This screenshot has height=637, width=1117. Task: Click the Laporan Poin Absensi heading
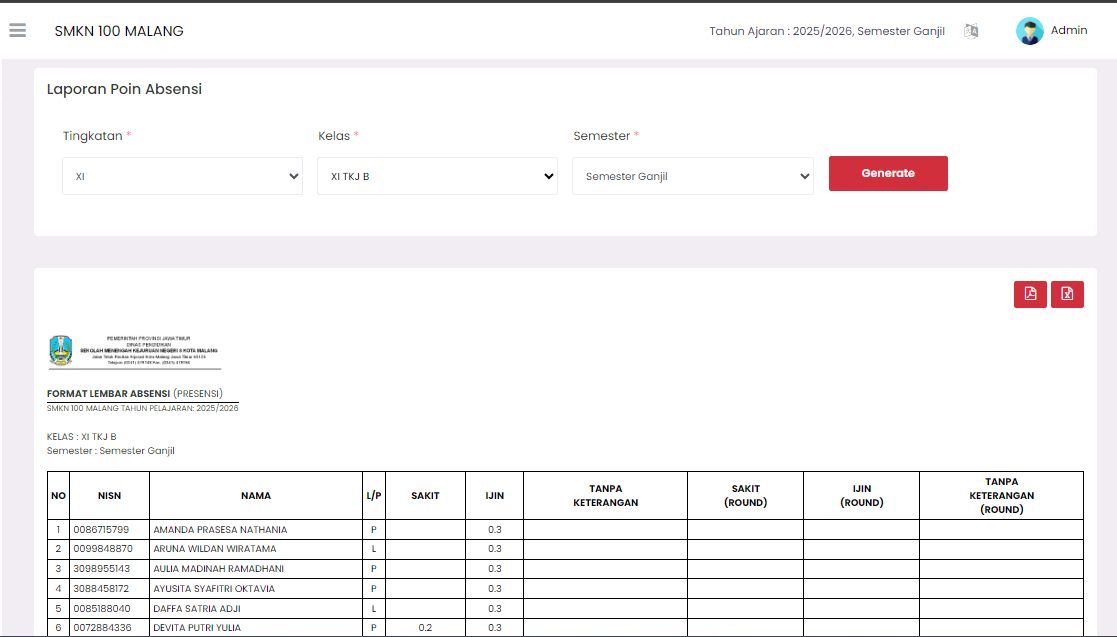point(124,89)
